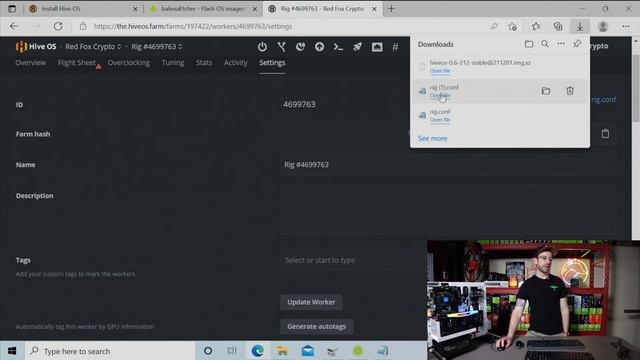Viewport: 640px width, 360px height.
Task: Click the miner actions icon
Action: [x=300, y=47]
